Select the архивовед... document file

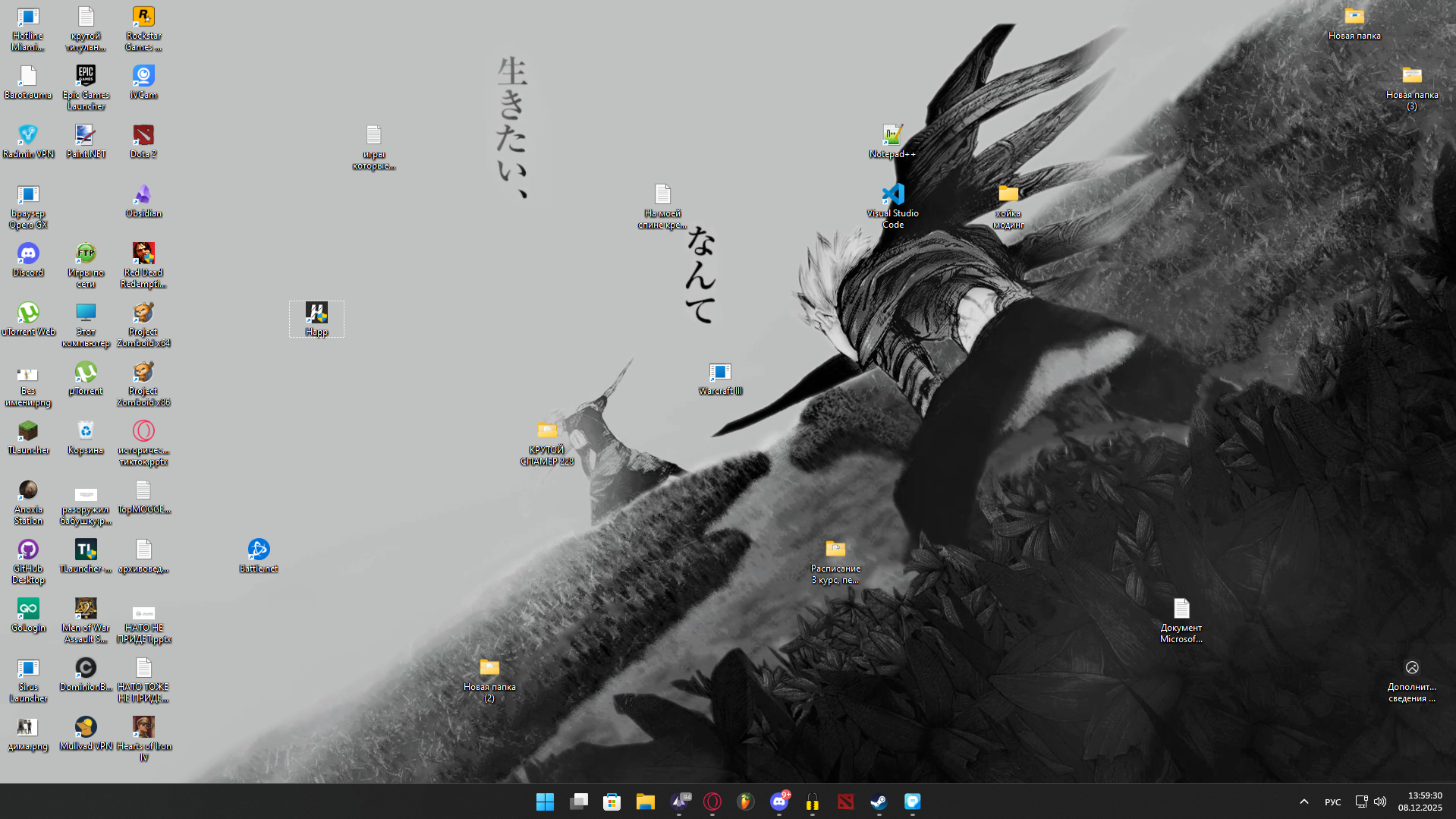(143, 556)
